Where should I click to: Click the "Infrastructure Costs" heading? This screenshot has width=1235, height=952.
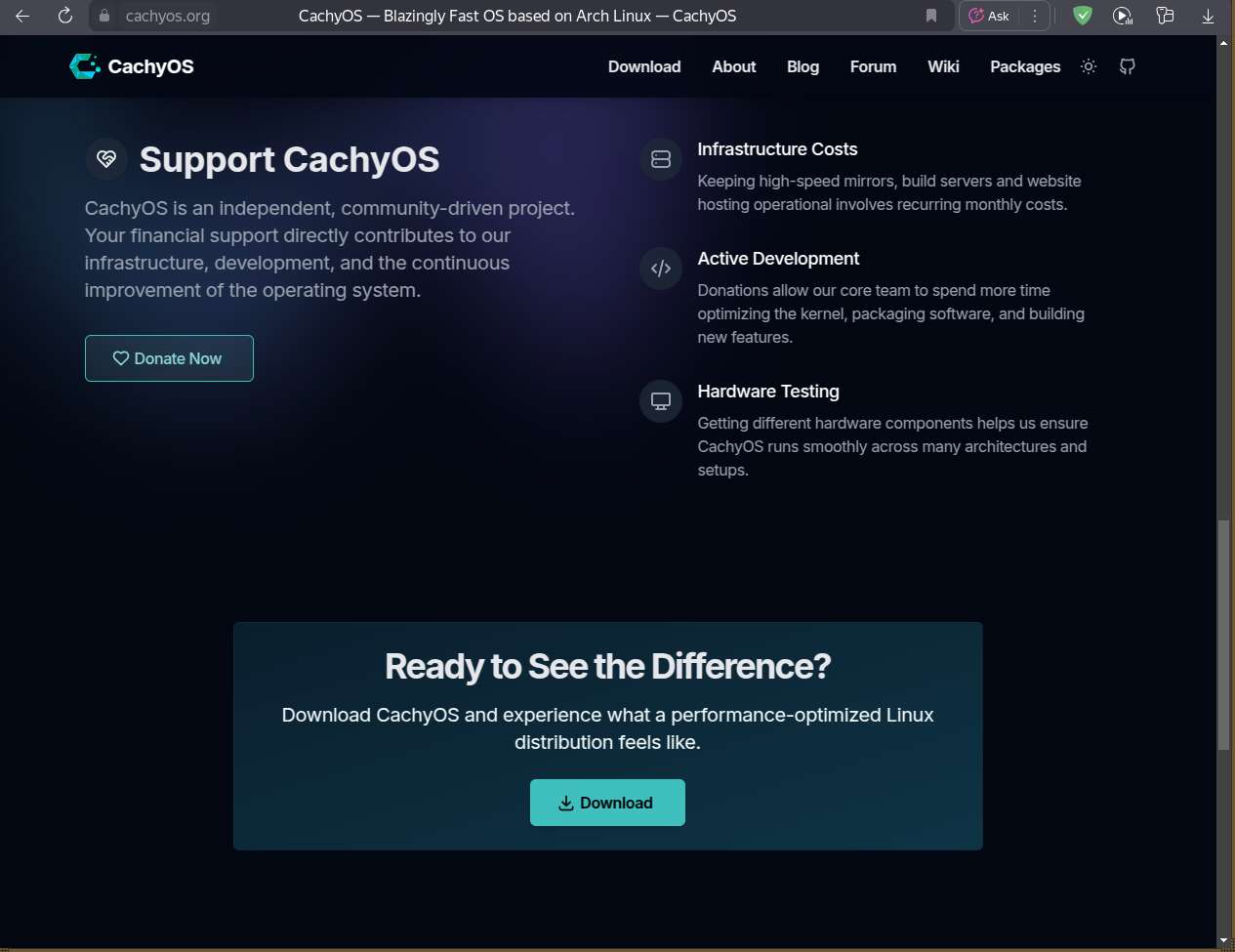pyautogui.click(x=777, y=149)
